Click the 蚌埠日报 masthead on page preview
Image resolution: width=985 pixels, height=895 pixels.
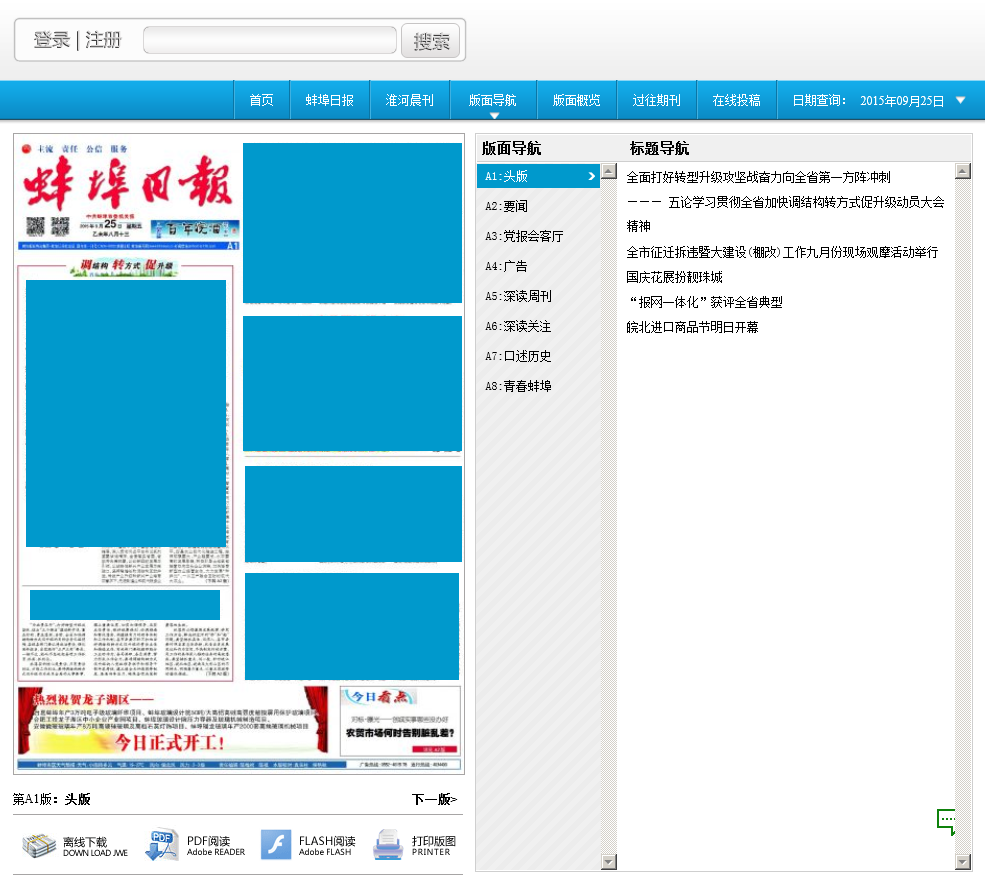[128, 182]
